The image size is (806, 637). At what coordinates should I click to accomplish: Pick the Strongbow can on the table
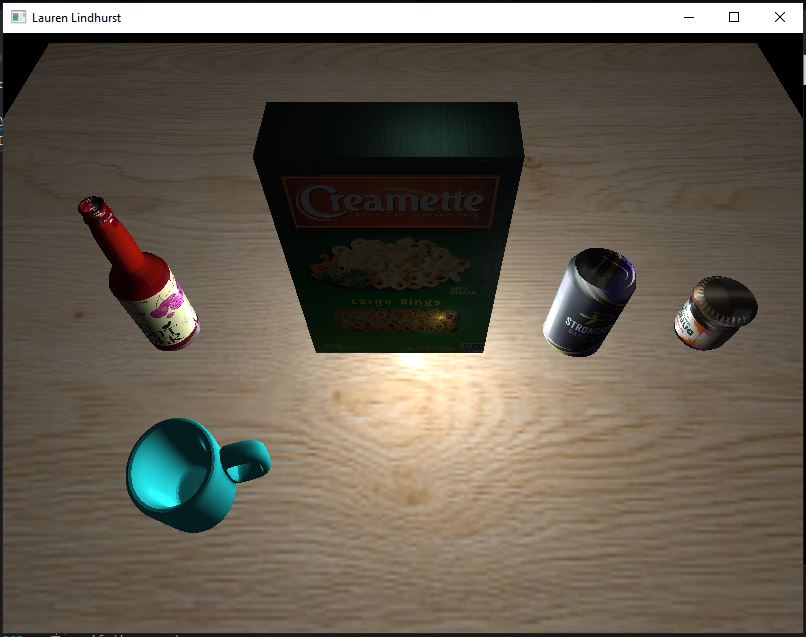pyautogui.click(x=590, y=302)
